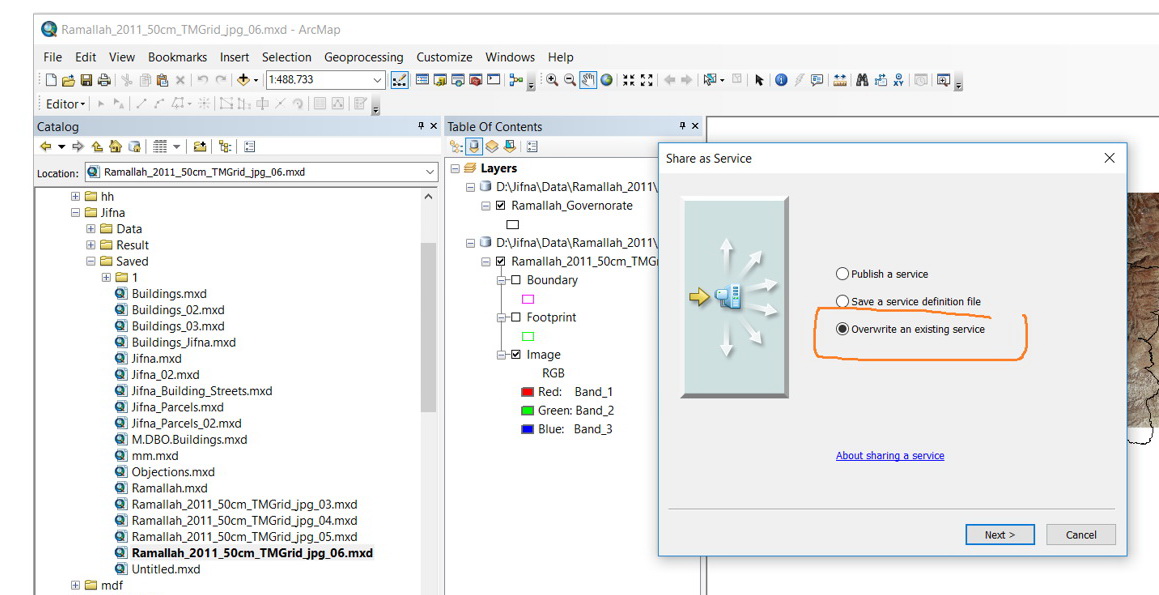The image size is (1159, 595).
Task: Expand the Result folder in Catalog
Action: 91,245
